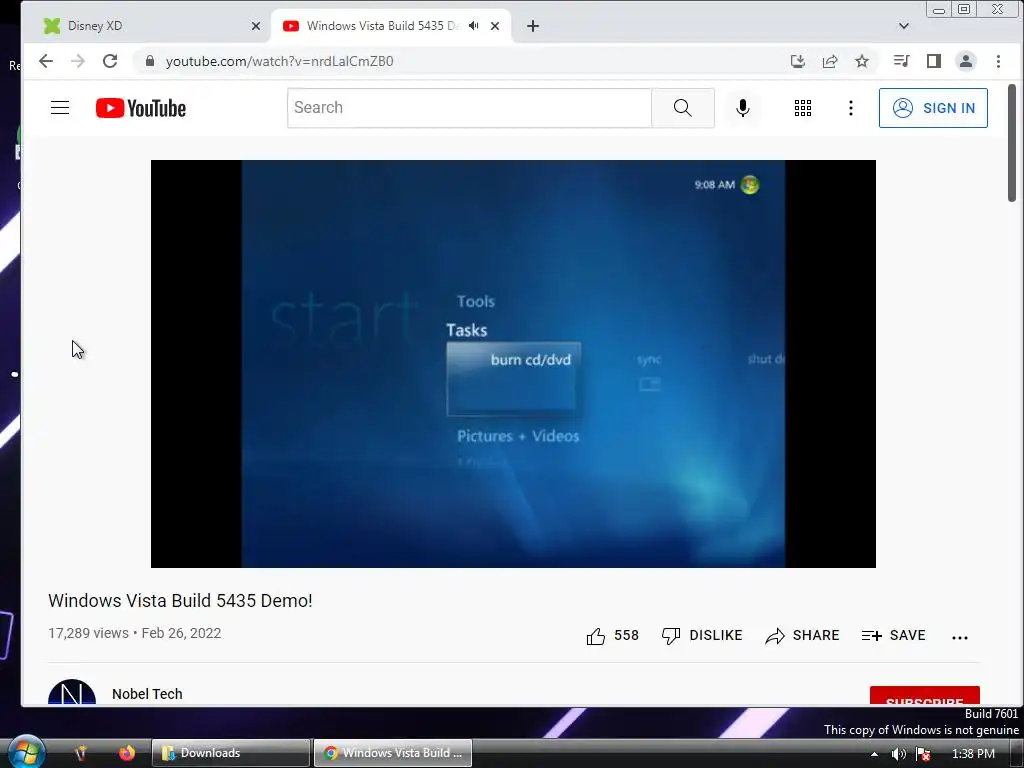Viewport: 1024px width, 768px height.
Task: Open media controls in Chrome toolbar
Action: pyautogui.click(x=901, y=61)
